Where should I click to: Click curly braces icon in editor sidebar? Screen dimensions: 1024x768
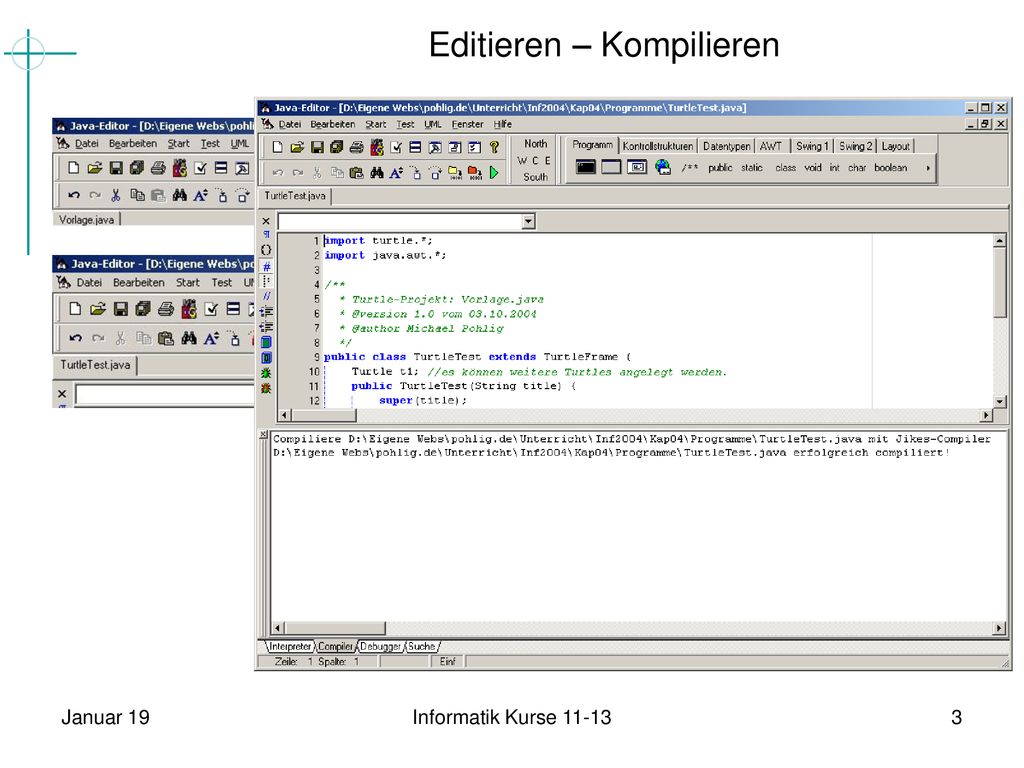(266, 249)
